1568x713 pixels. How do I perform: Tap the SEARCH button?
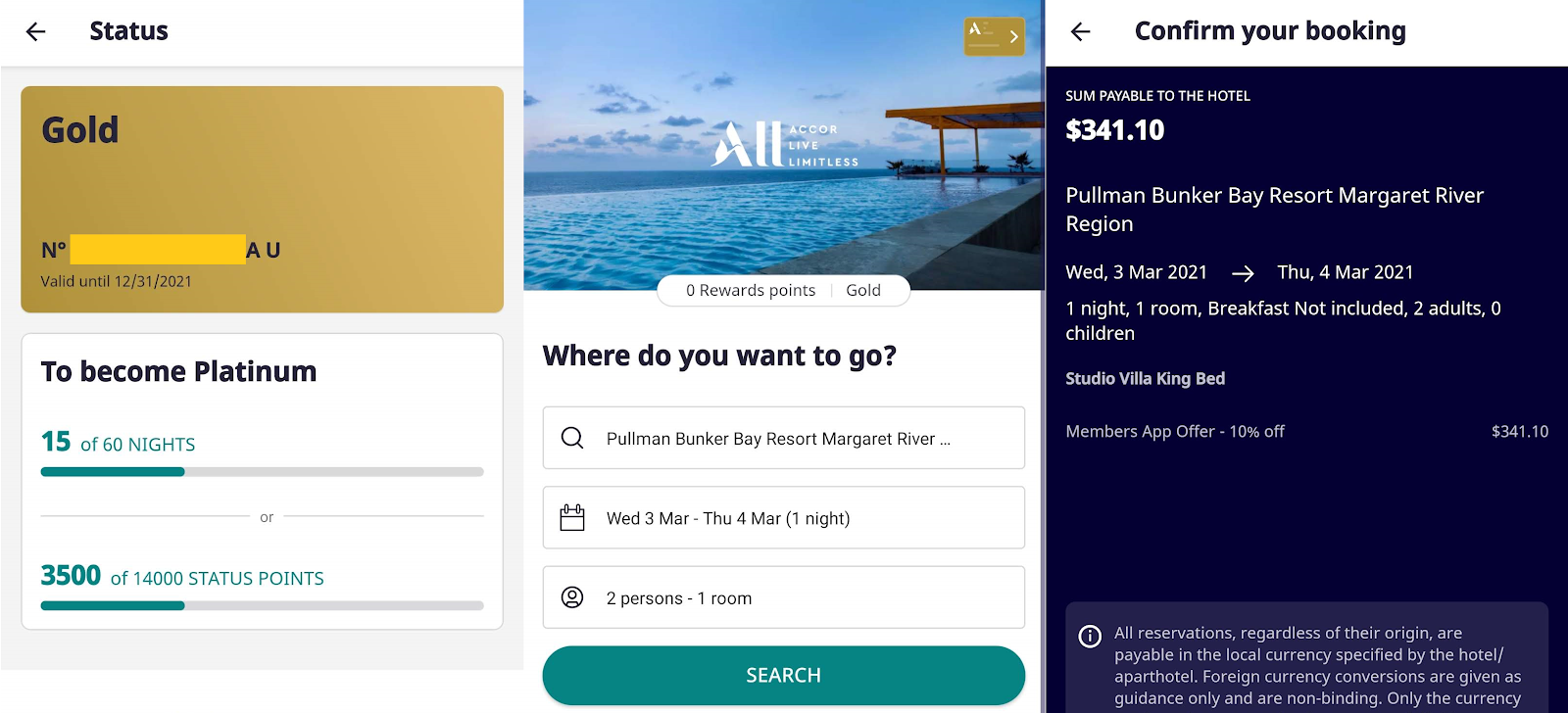click(784, 675)
